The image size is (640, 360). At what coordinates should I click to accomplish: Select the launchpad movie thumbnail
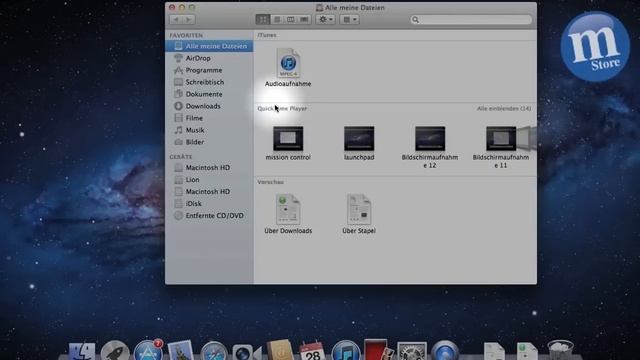pyautogui.click(x=359, y=138)
